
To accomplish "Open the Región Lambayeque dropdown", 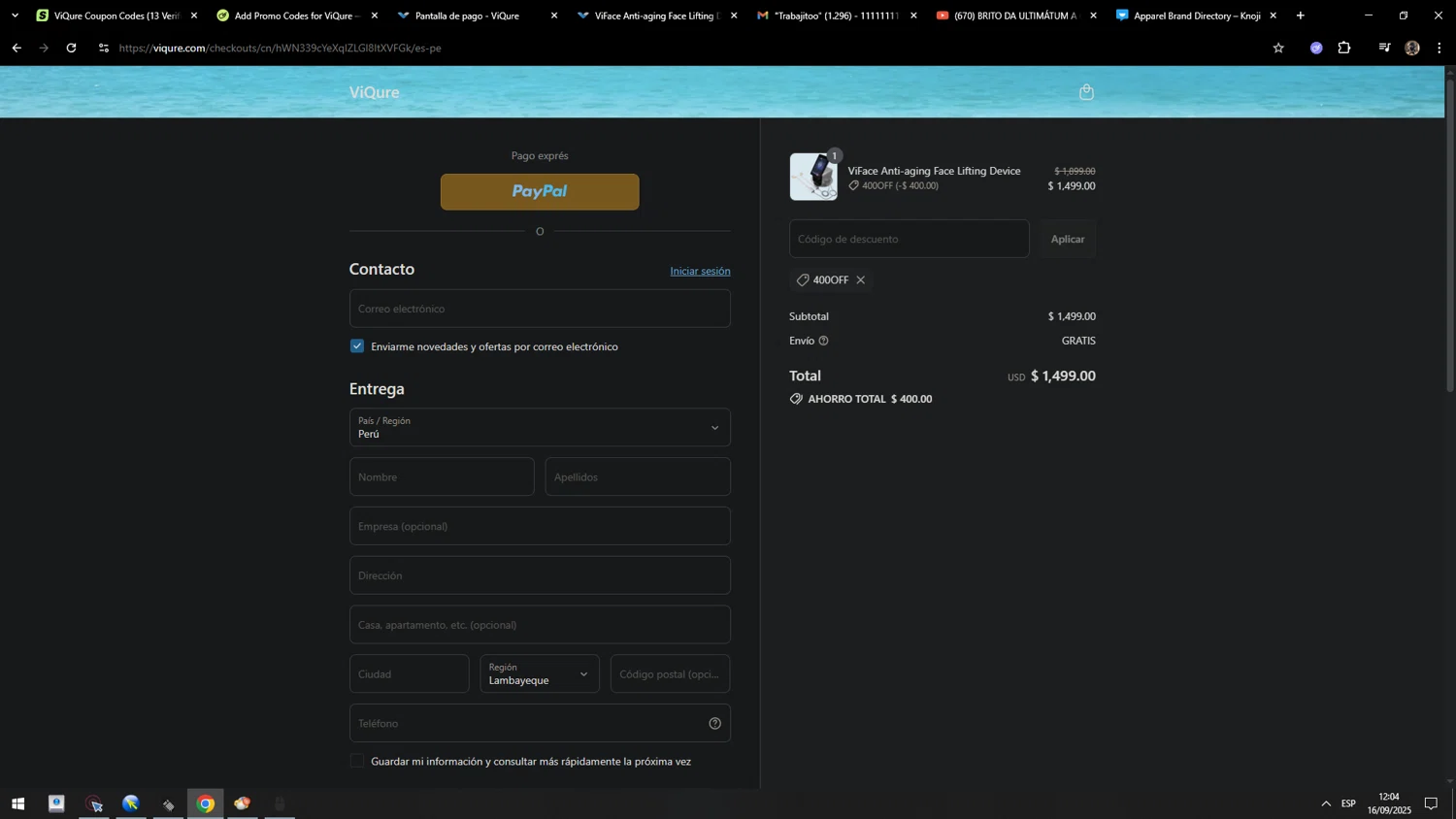I will tap(540, 673).
